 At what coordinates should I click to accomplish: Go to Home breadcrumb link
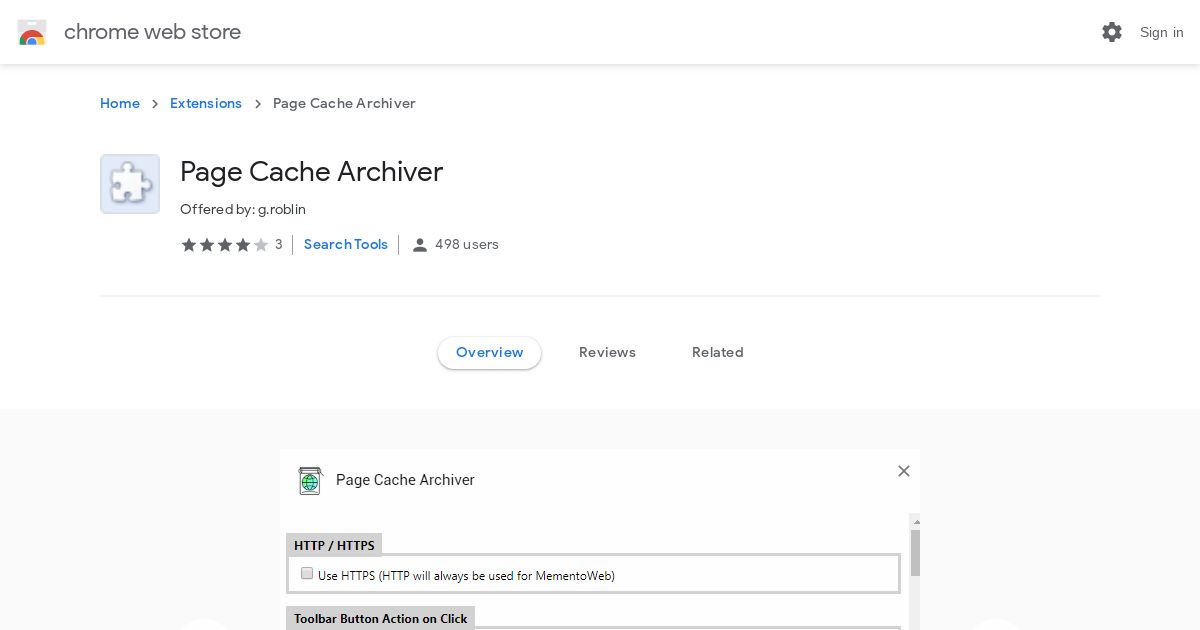[x=120, y=104]
